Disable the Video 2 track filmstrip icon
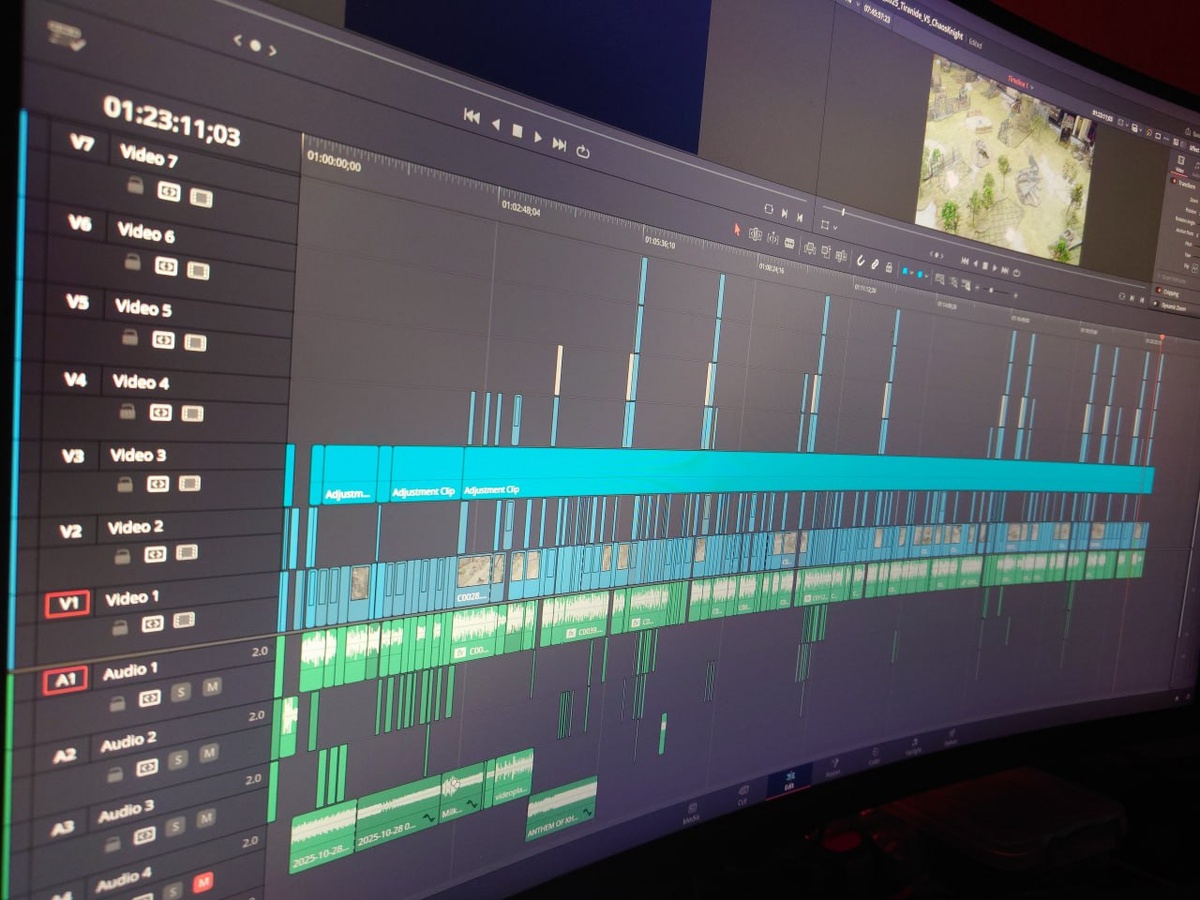The image size is (1200, 900). (x=186, y=552)
